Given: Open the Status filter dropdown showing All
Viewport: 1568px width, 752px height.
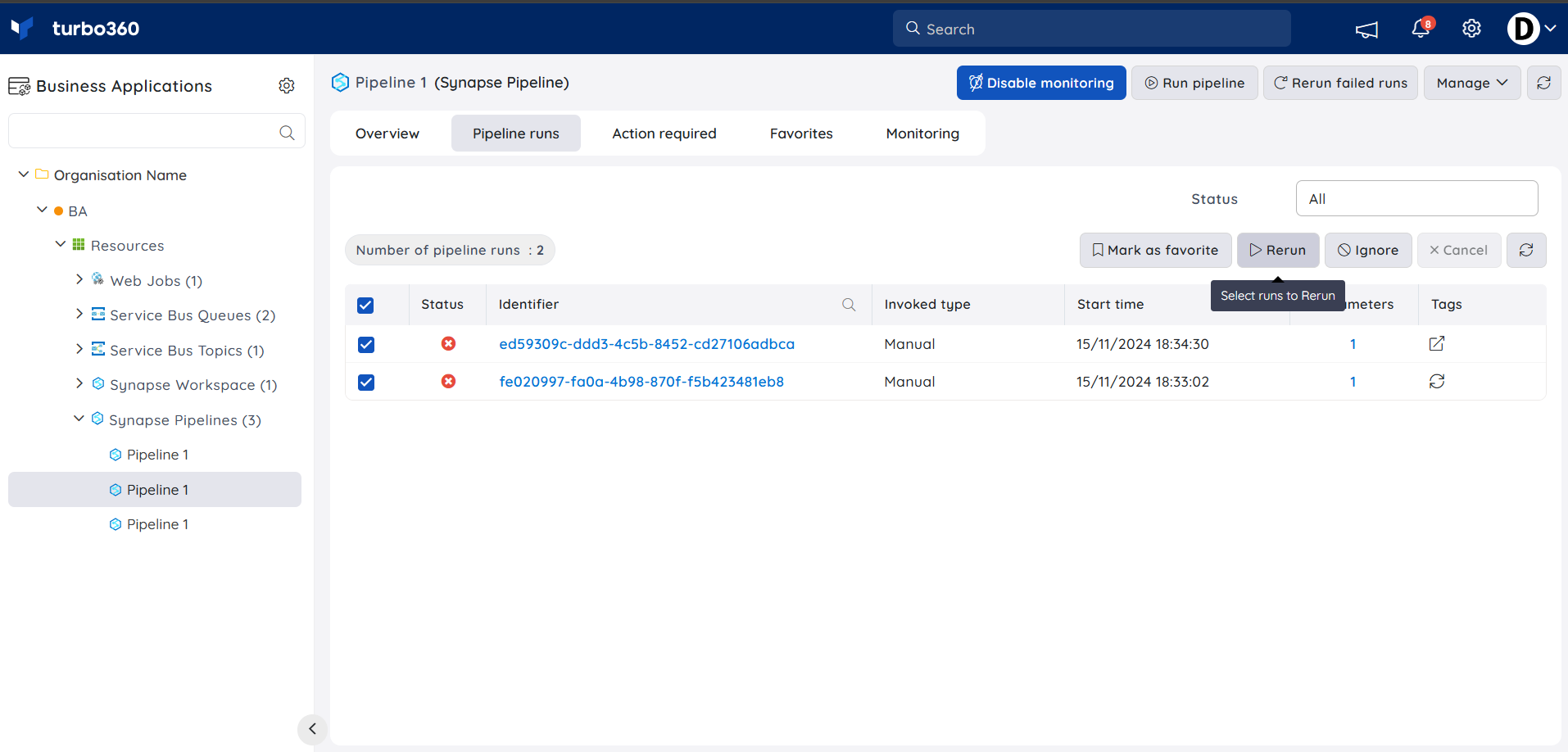Looking at the screenshot, I should (x=1417, y=198).
